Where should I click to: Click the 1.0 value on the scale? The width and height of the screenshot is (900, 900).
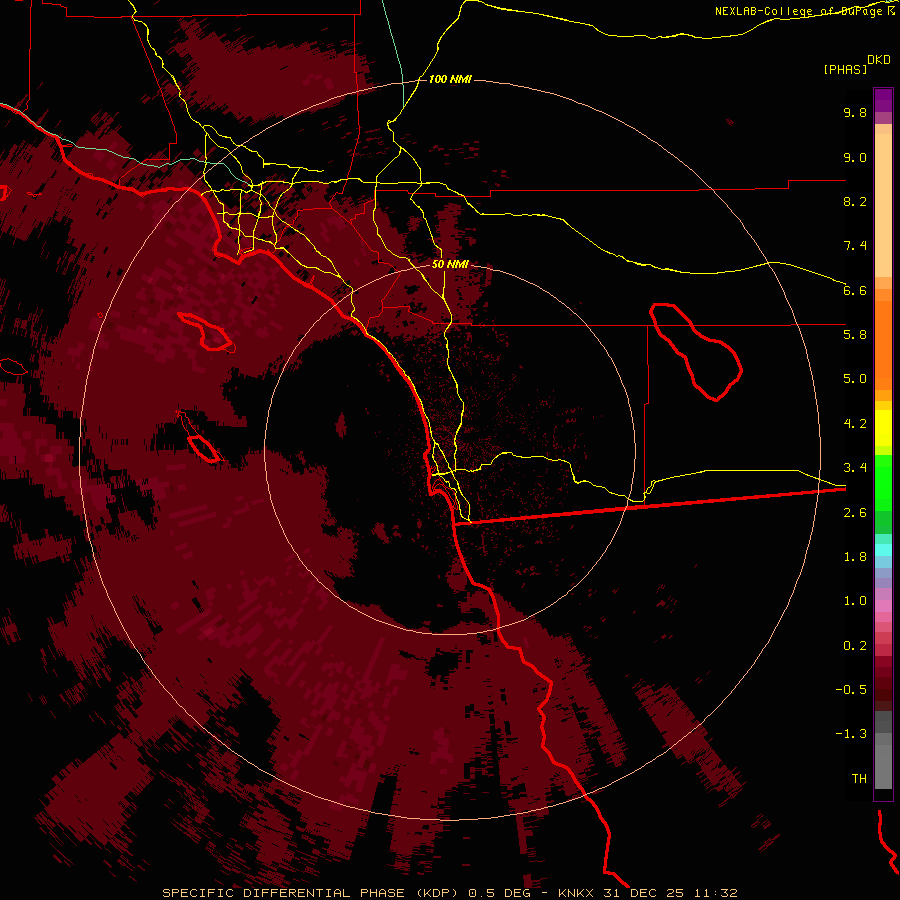point(855,601)
